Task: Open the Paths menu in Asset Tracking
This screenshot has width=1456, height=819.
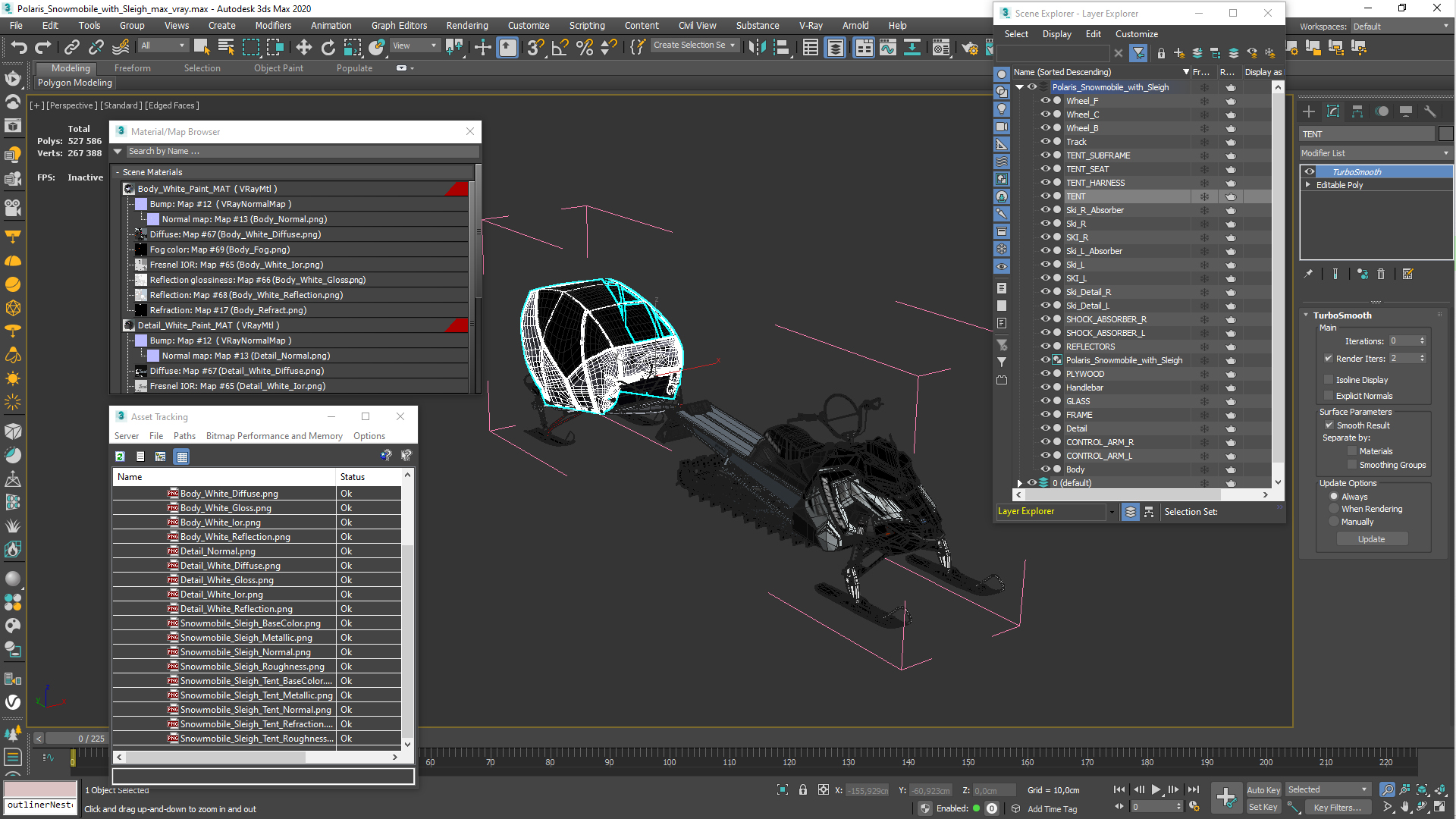Action: (184, 436)
